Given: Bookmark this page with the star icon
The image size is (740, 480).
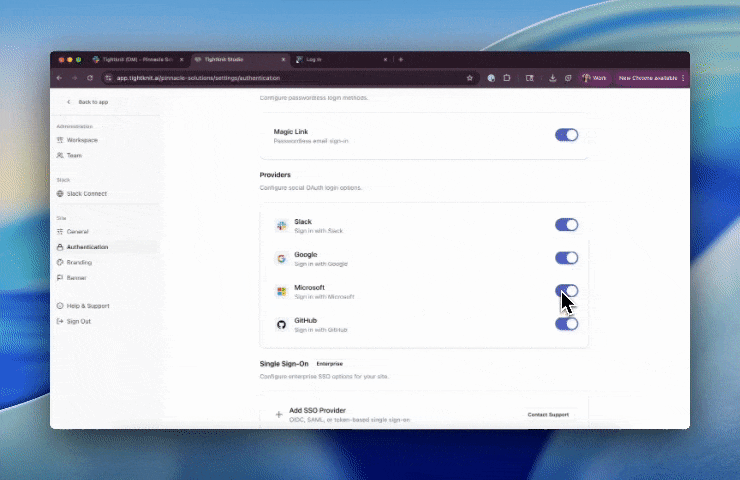Looking at the screenshot, I should (470, 78).
